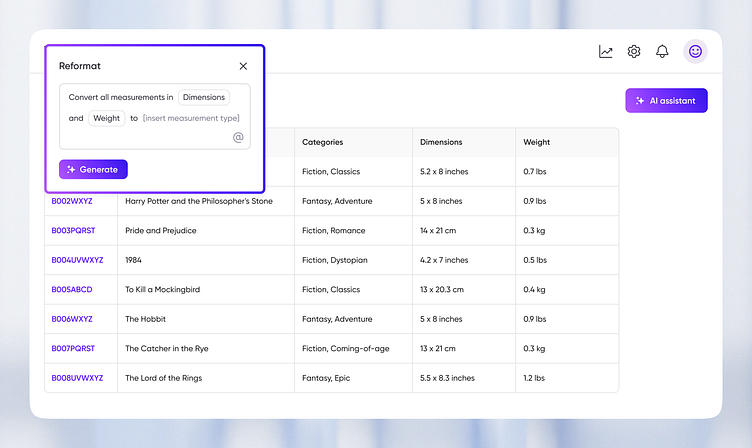Open product link B003PQRST
This screenshot has height=448, width=752.
tap(74, 231)
